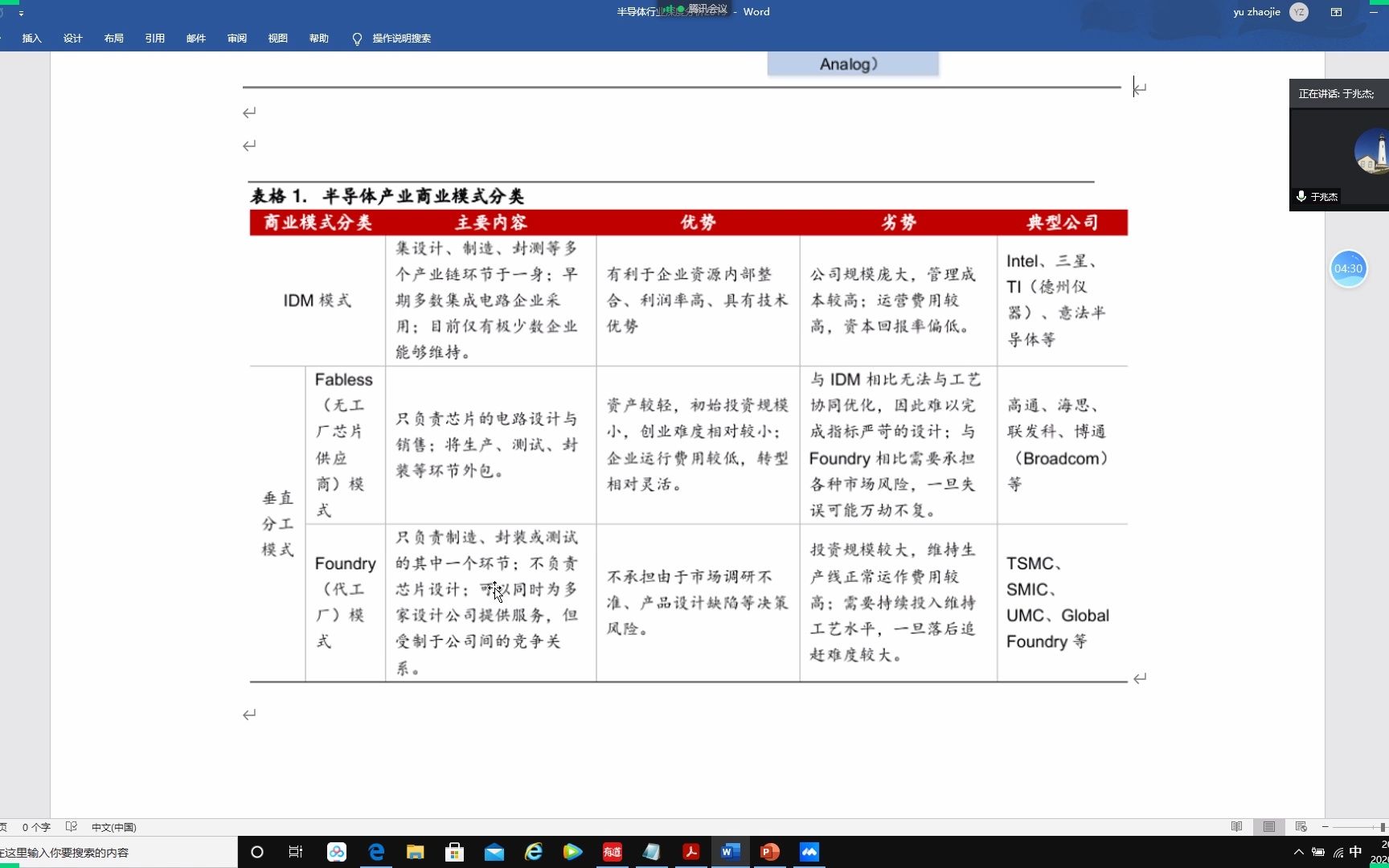Toggle Print Layout view in status bar
The height and width of the screenshot is (868, 1389).
[x=1269, y=827]
